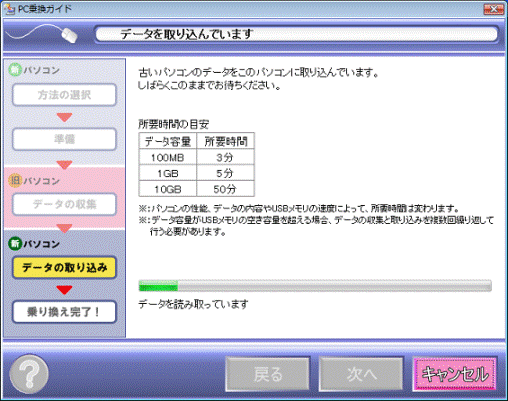The height and width of the screenshot is (401, 508).
Task: Click the 5分 table cell
Action: click(x=226, y=173)
